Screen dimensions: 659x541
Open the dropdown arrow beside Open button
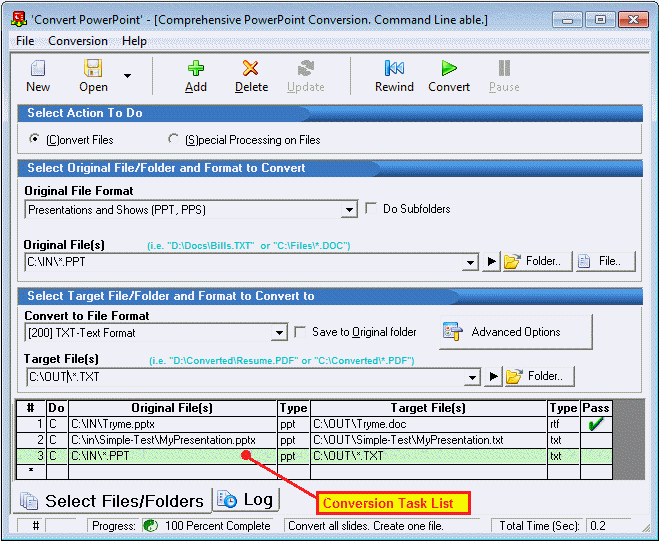pos(127,75)
